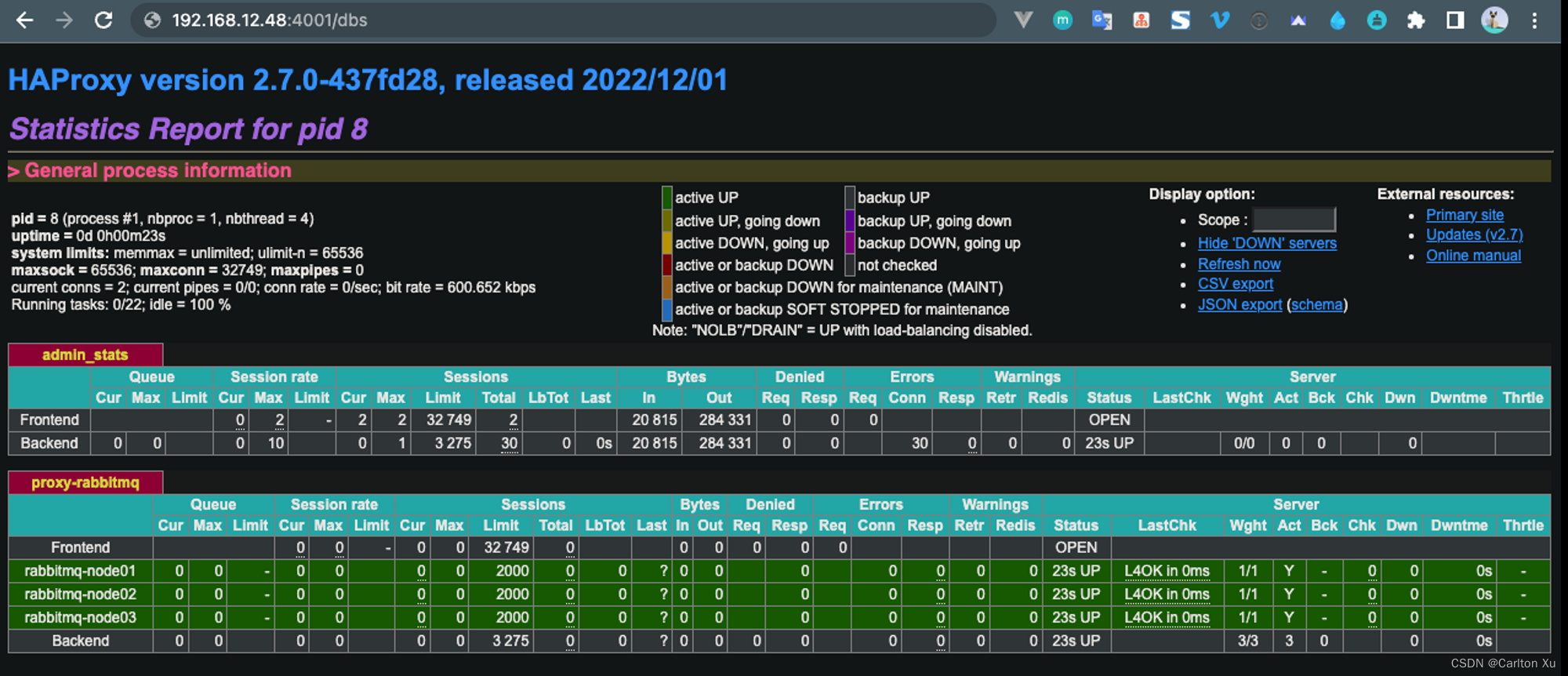Viewport: 1568px width, 676px height.
Task: Open the user profile avatar
Action: click(1494, 20)
